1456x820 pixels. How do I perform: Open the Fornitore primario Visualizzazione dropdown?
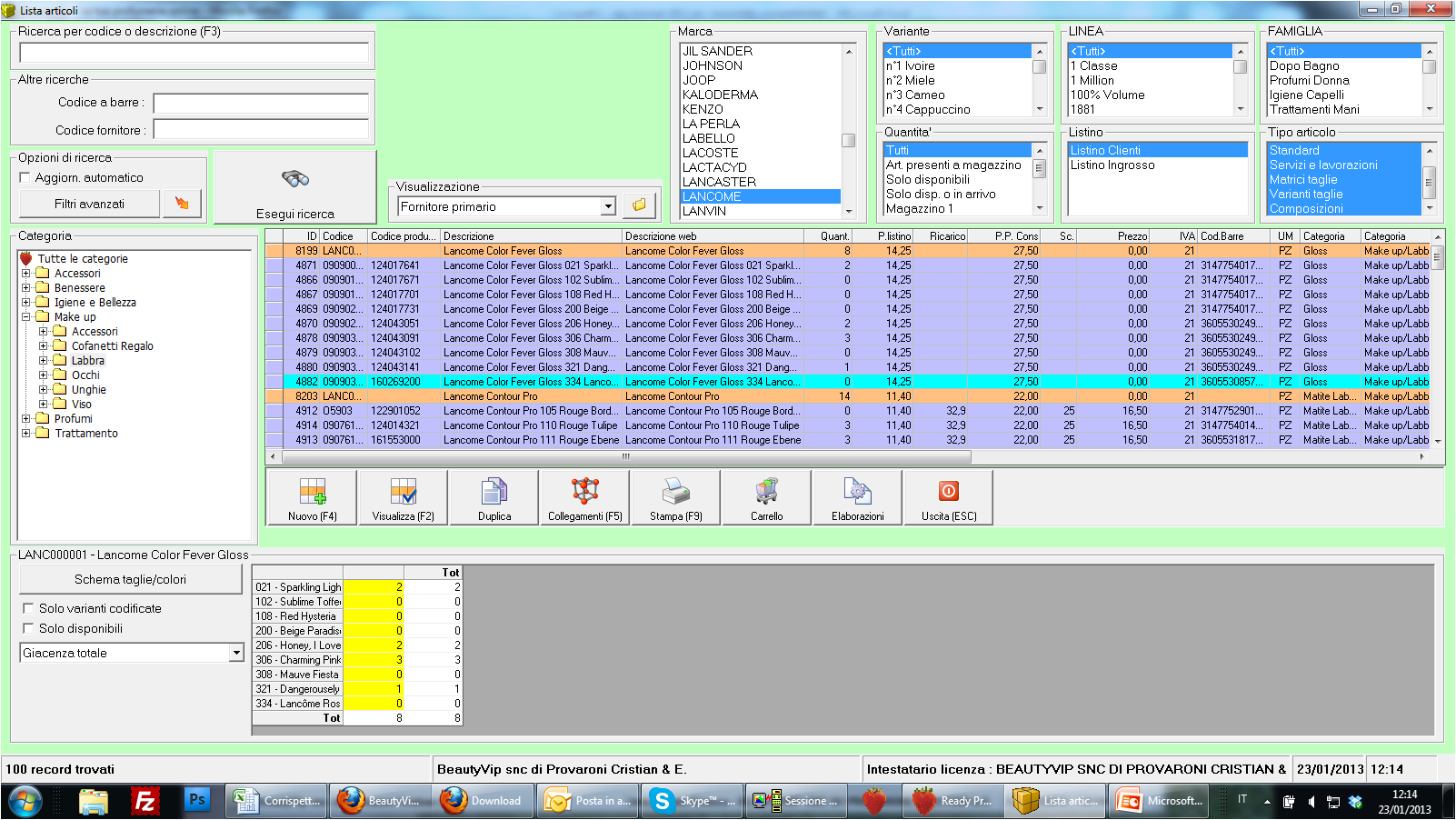[608, 206]
